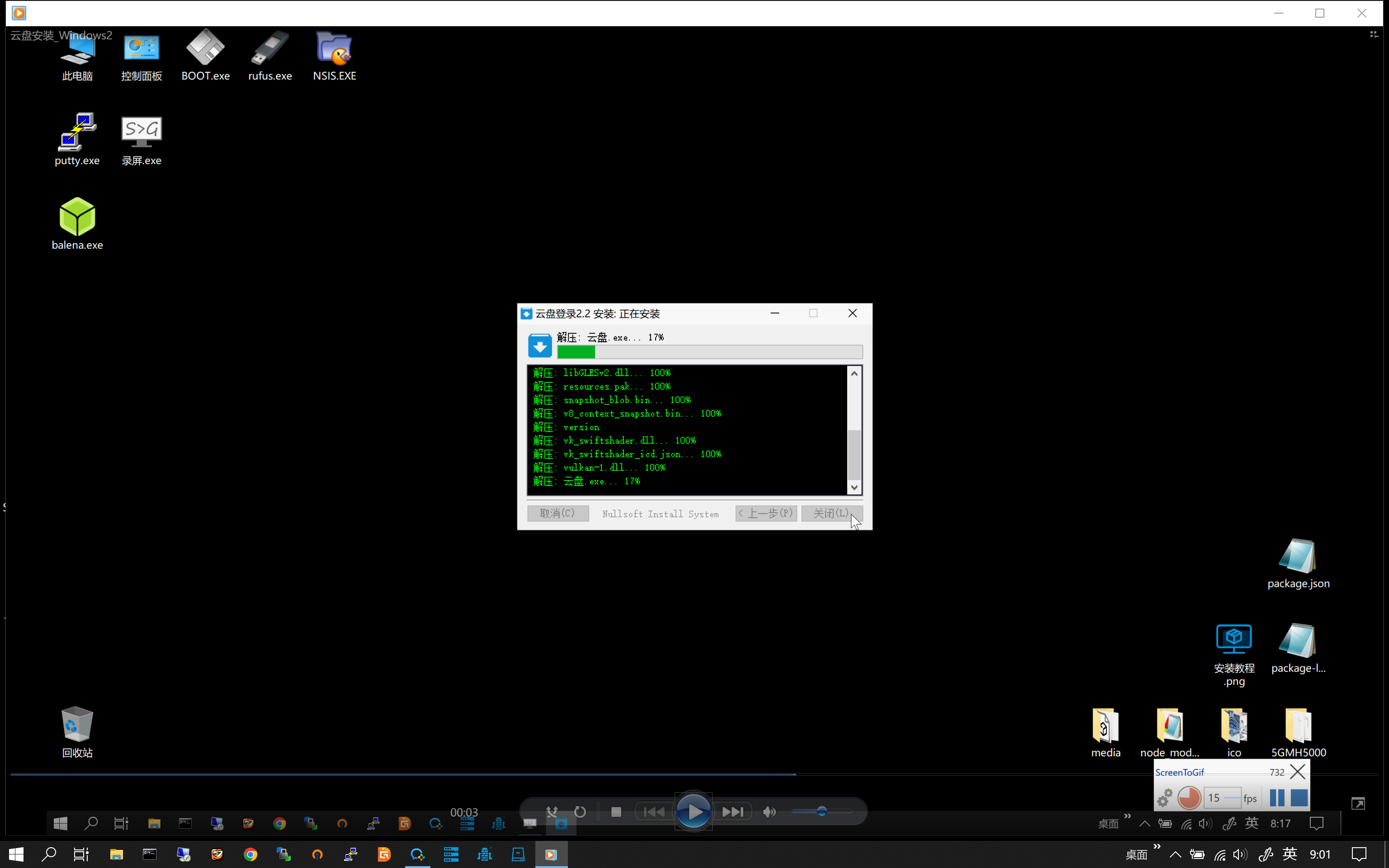Open the hidden icons tray chevron
The height and width of the screenshot is (868, 1389).
(1175, 854)
